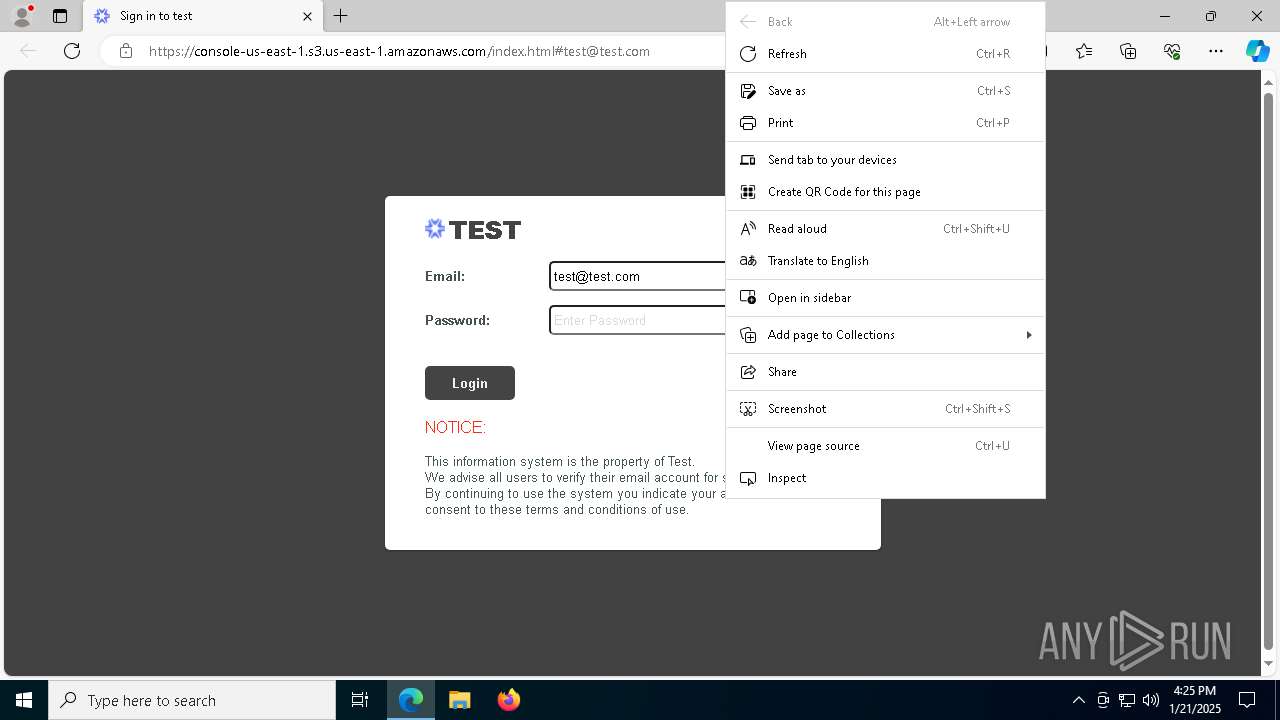Screen dimensions: 1280x720
Task: Open Settings and more ellipsis menu
Action: (1216, 51)
